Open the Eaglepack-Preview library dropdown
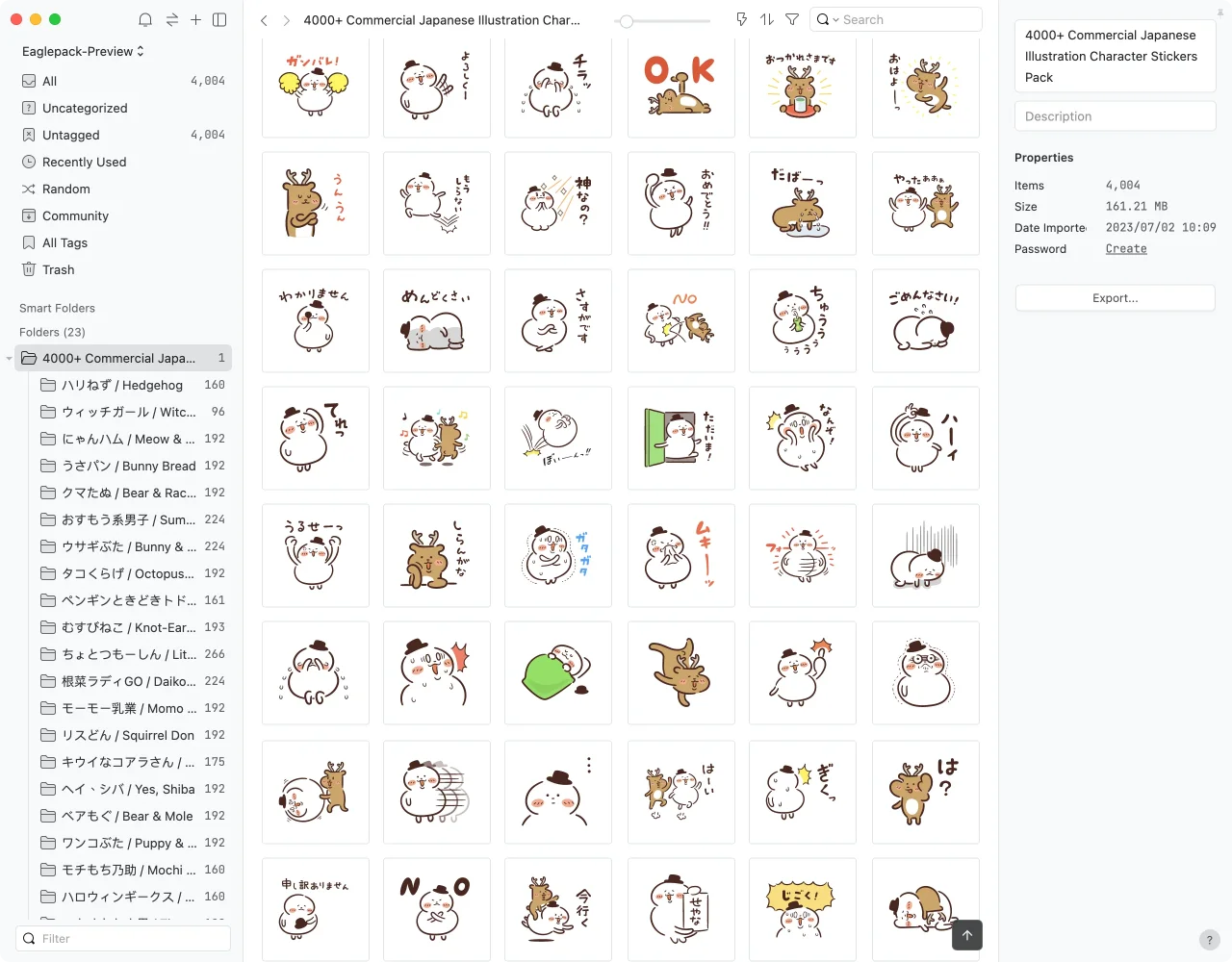1232x962 pixels. point(83,51)
